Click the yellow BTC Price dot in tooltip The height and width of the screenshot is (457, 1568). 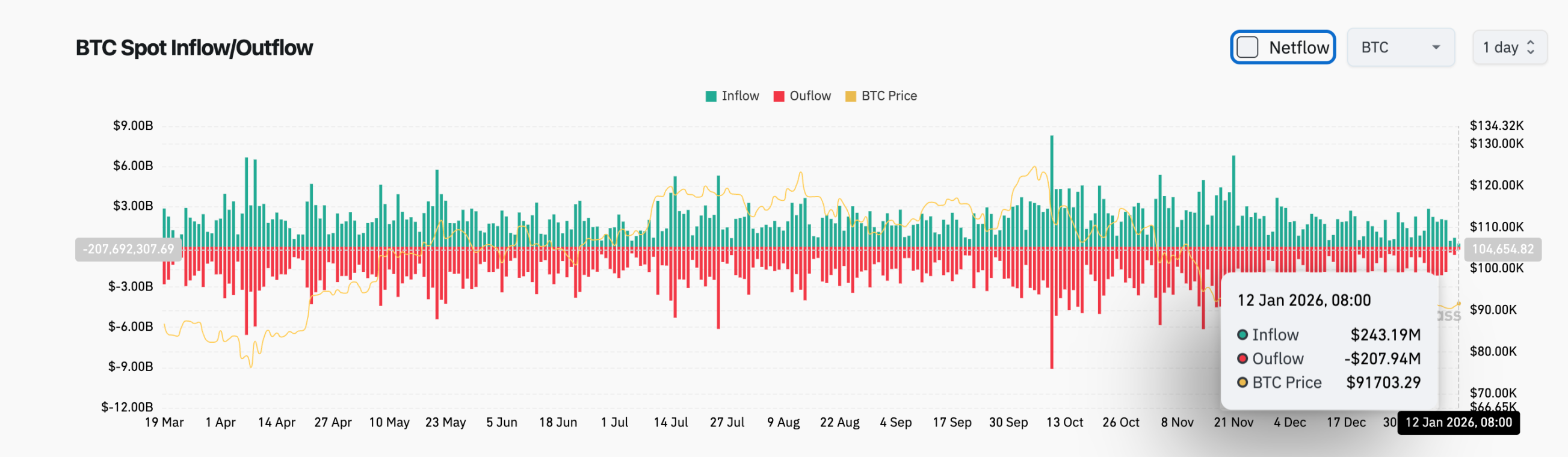pos(1242,382)
